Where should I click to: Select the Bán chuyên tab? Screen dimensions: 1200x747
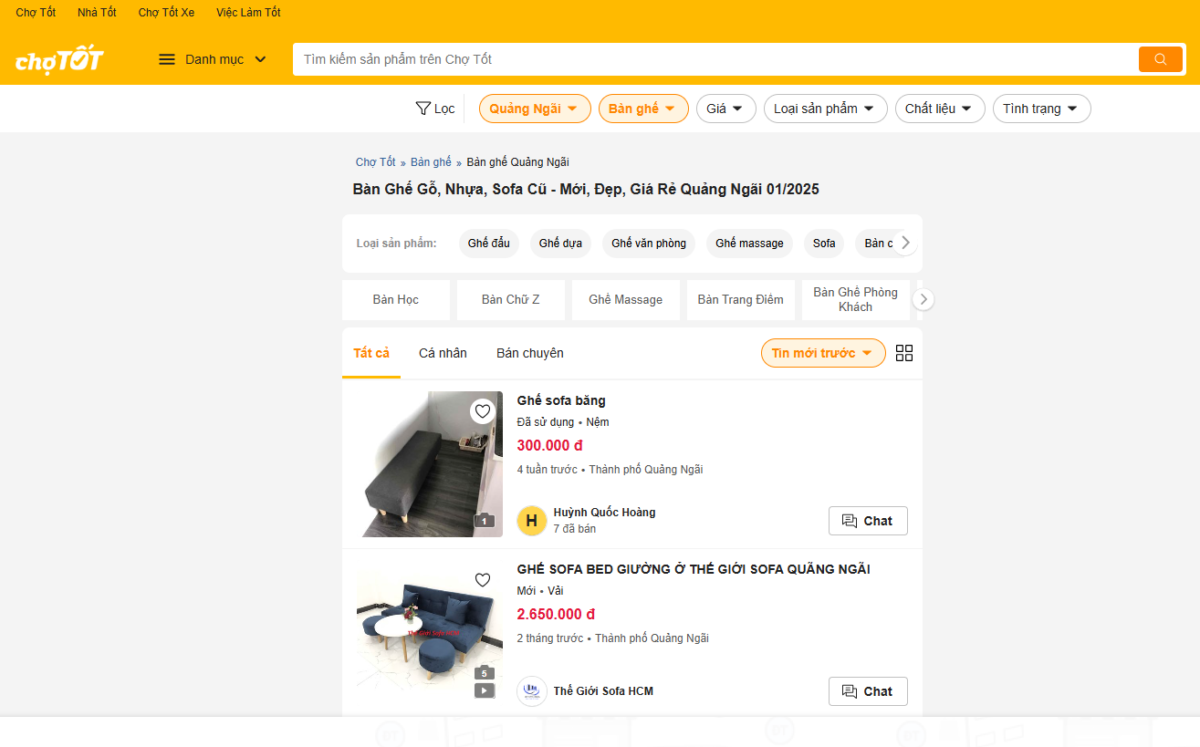pos(530,353)
